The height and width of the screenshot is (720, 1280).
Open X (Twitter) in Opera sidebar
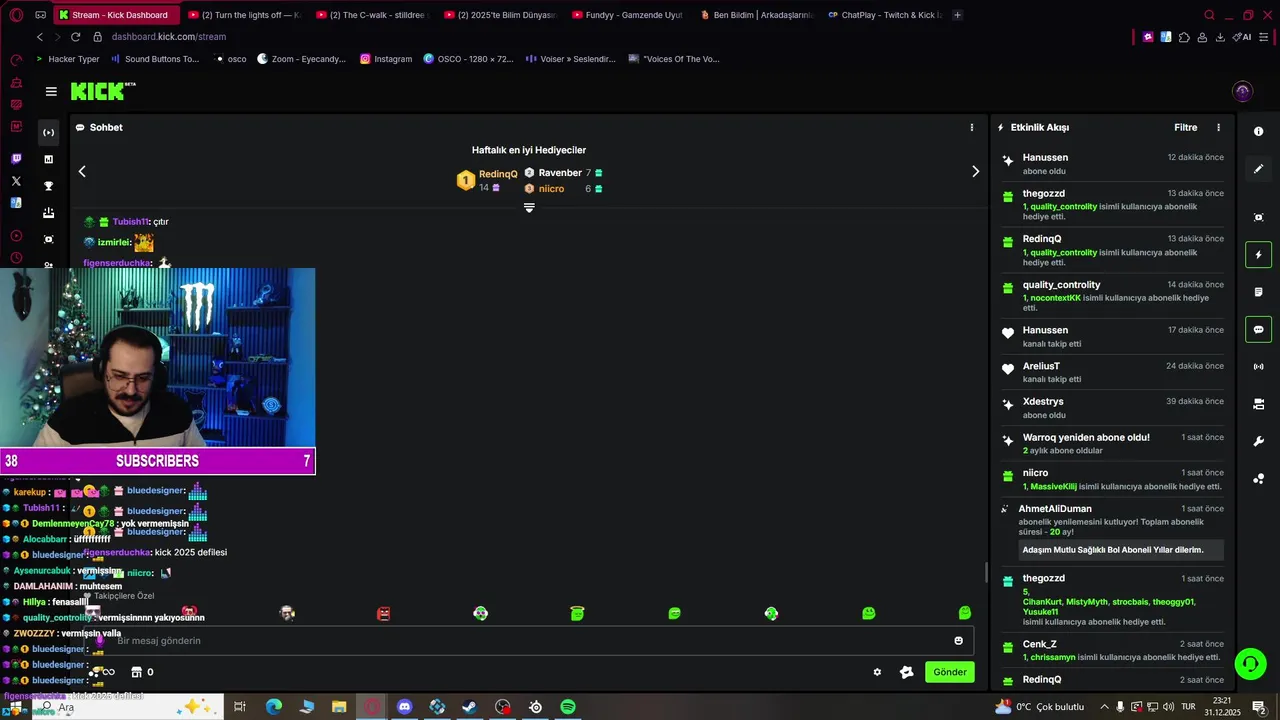point(16,181)
